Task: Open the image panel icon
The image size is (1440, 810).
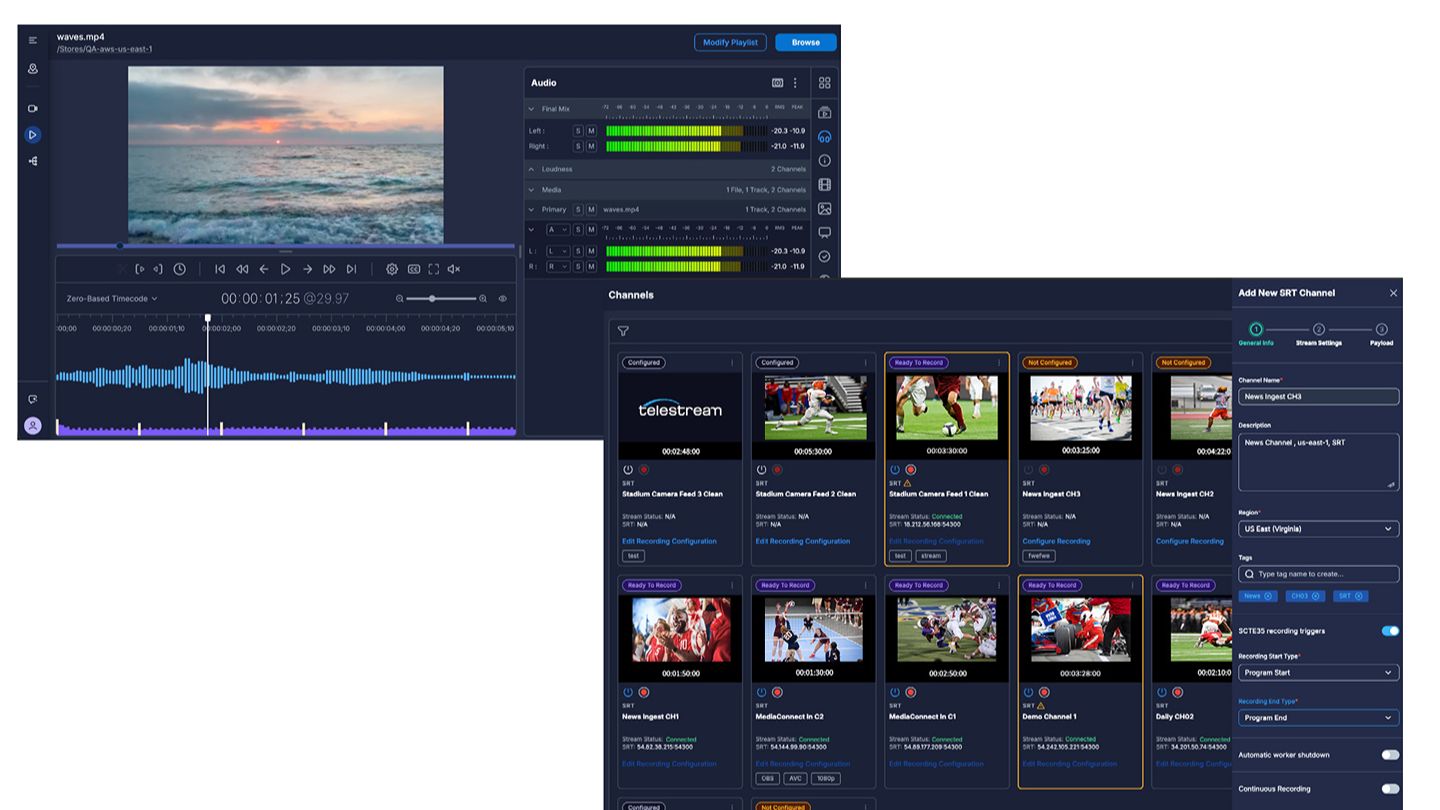Action: pyautogui.click(x=825, y=209)
